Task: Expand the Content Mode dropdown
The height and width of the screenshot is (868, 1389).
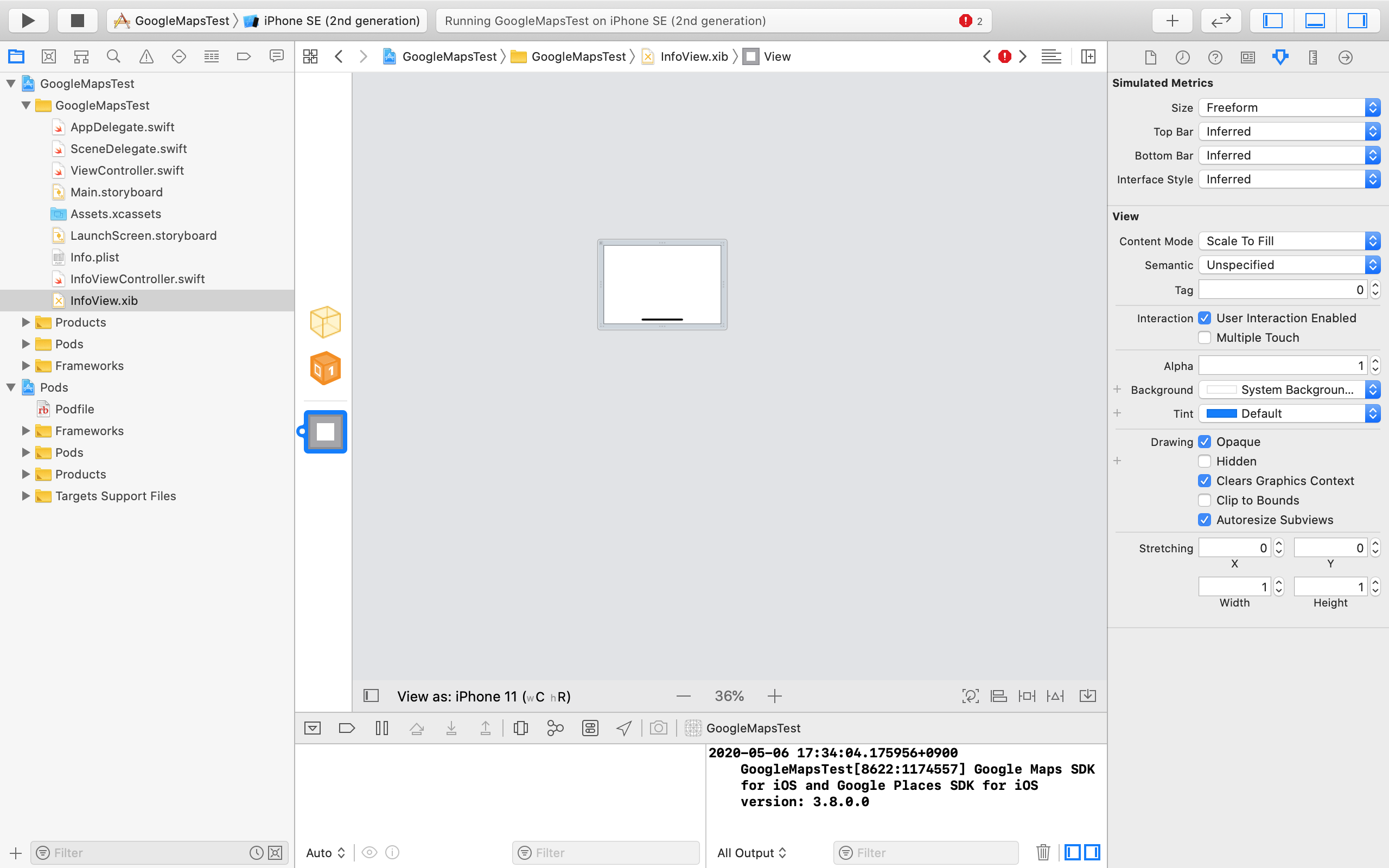Action: (x=1373, y=241)
